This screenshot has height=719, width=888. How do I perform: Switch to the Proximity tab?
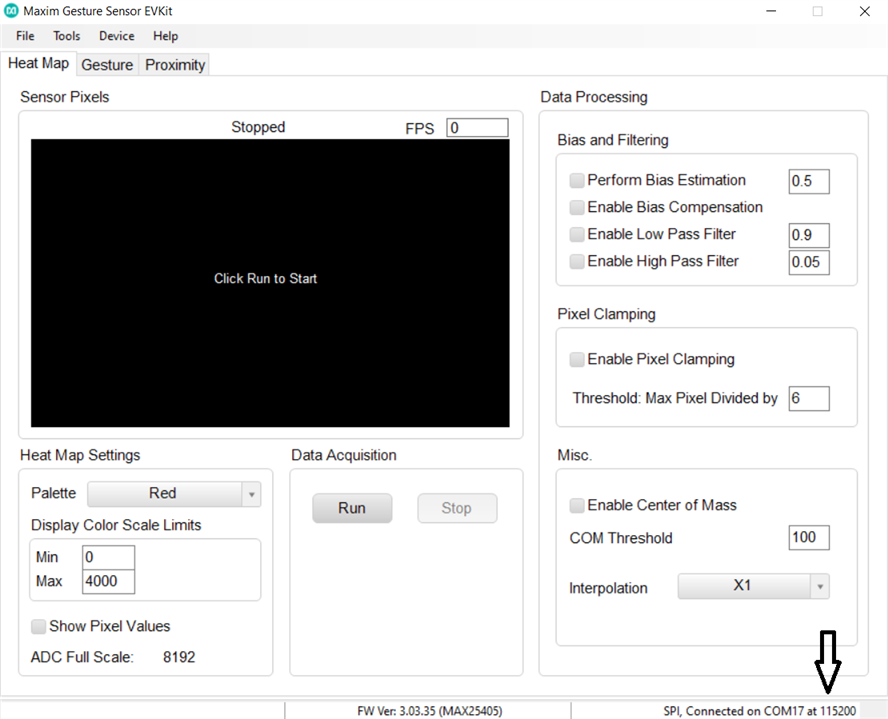pyautogui.click(x=174, y=65)
